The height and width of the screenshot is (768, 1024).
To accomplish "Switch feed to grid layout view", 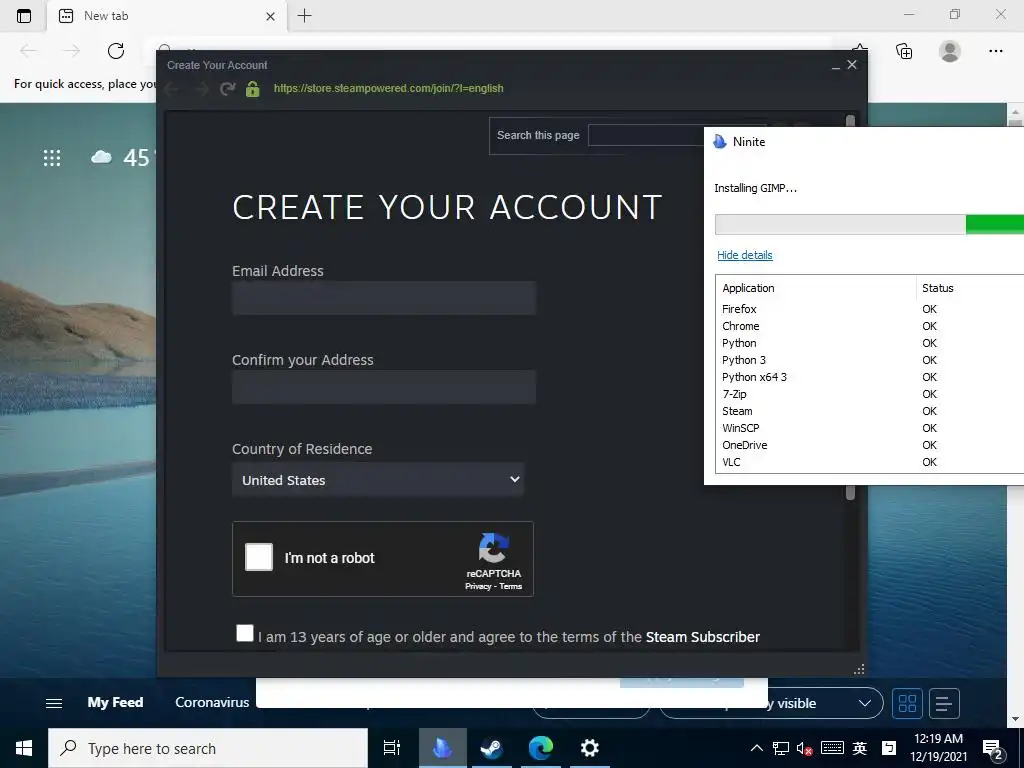I will pos(907,703).
